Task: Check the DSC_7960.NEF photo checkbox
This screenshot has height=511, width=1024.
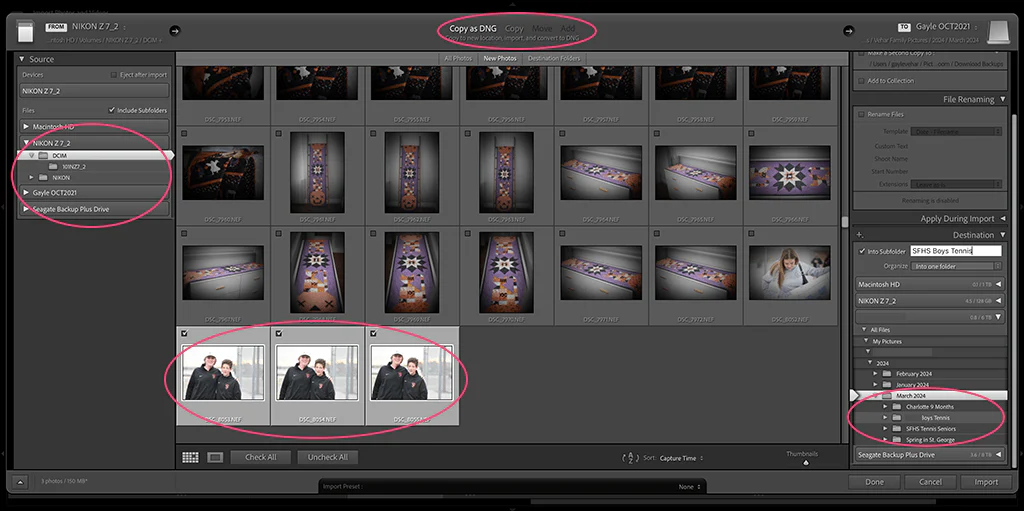Action: coord(184,133)
